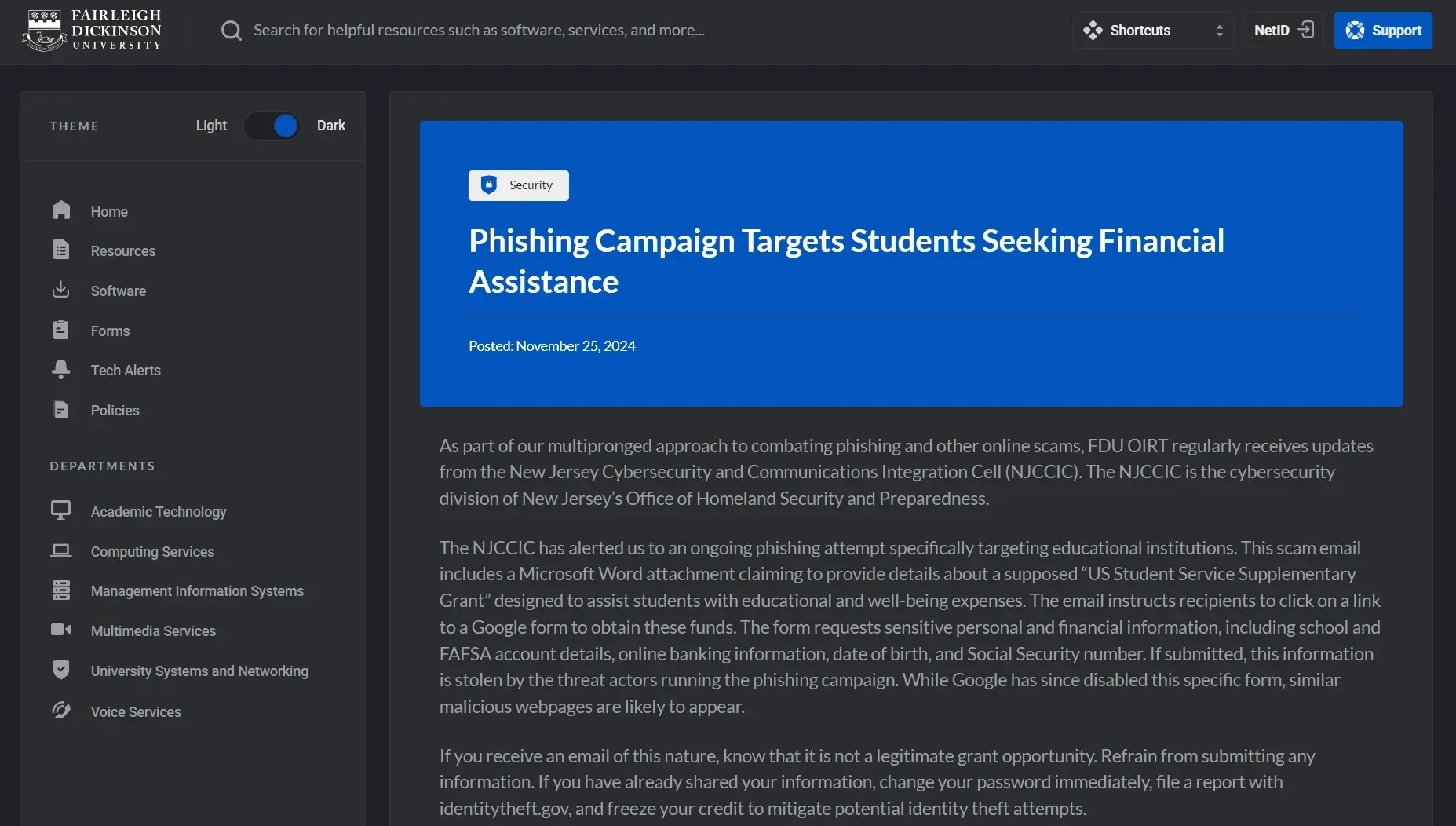Click the Shortcuts up-down chevron arrows
The image size is (1456, 826).
click(1219, 31)
